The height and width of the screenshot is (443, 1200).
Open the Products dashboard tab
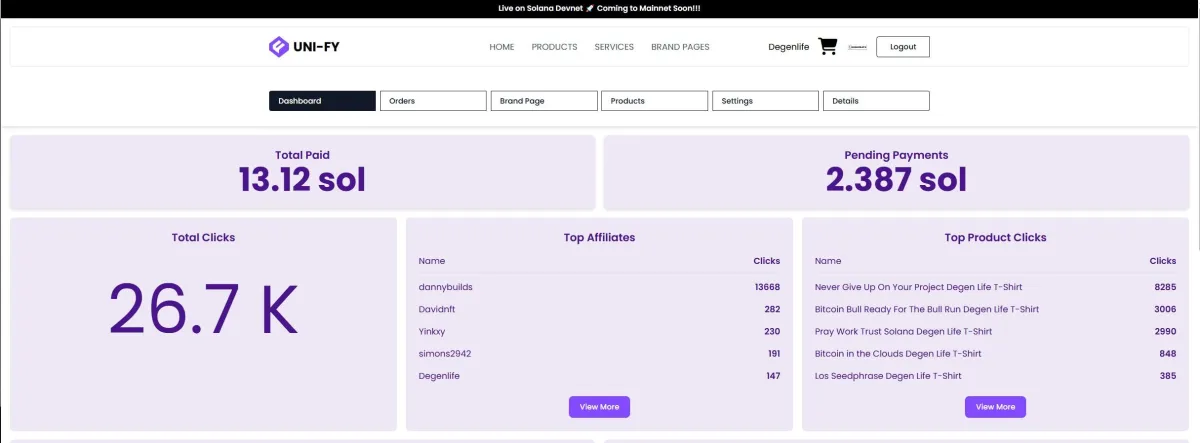click(654, 101)
